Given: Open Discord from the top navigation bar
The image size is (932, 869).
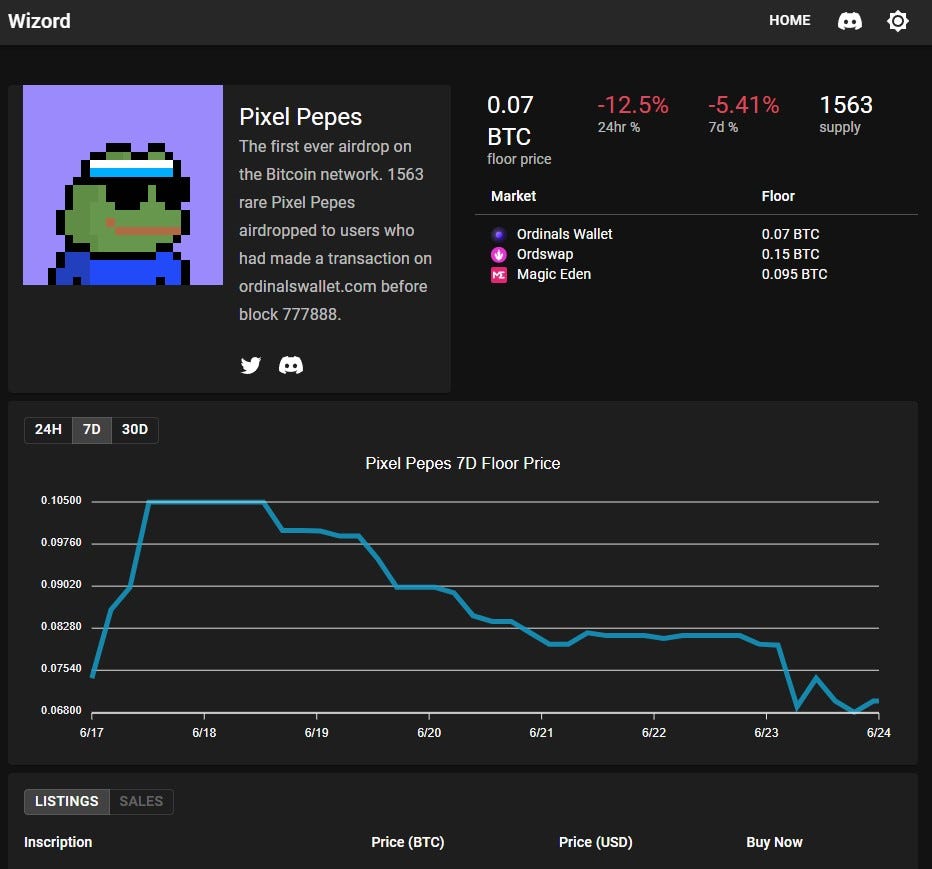Looking at the screenshot, I should click(849, 21).
